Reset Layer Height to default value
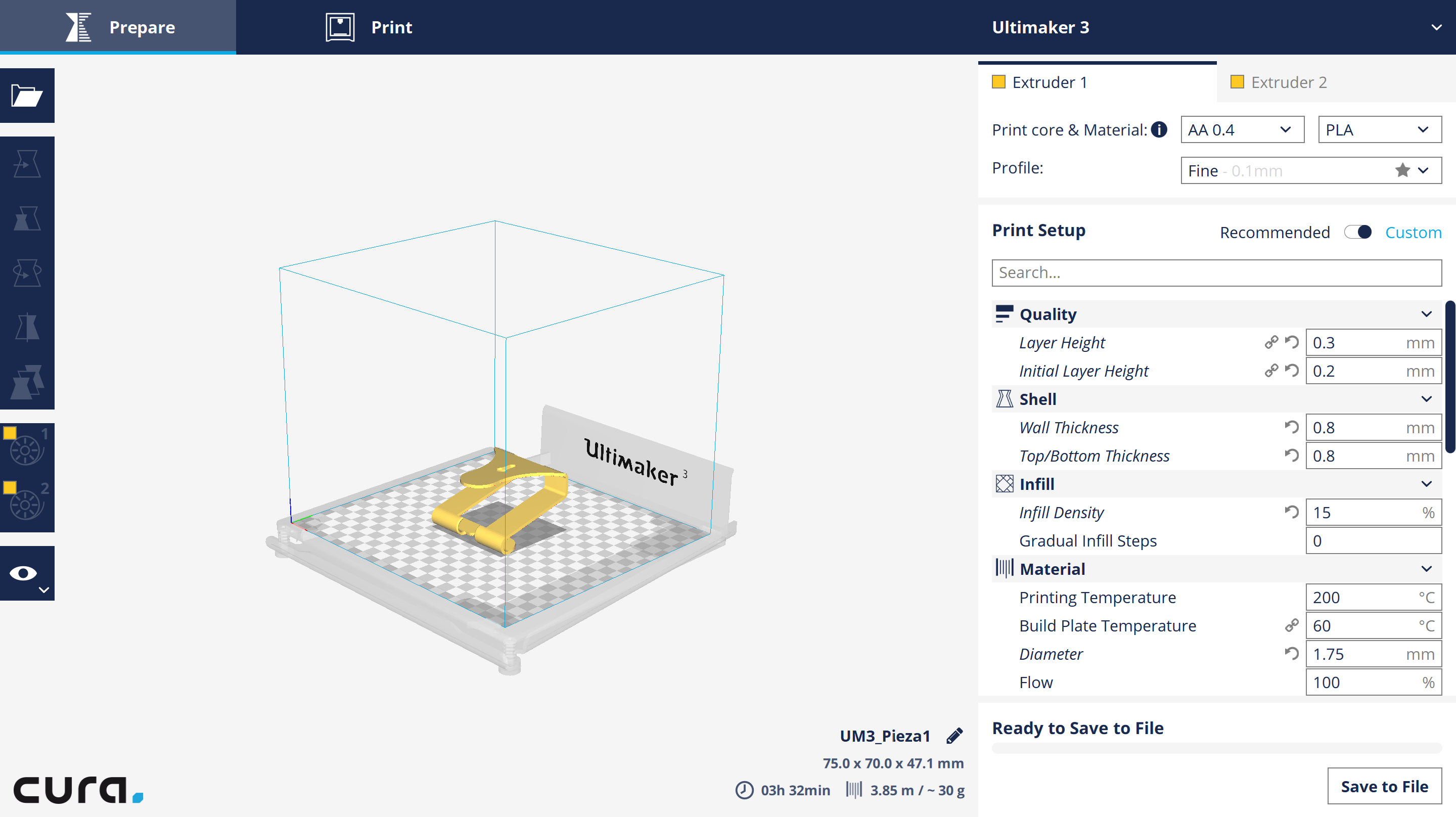The image size is (1456, 817). (x=1292, y=342)
